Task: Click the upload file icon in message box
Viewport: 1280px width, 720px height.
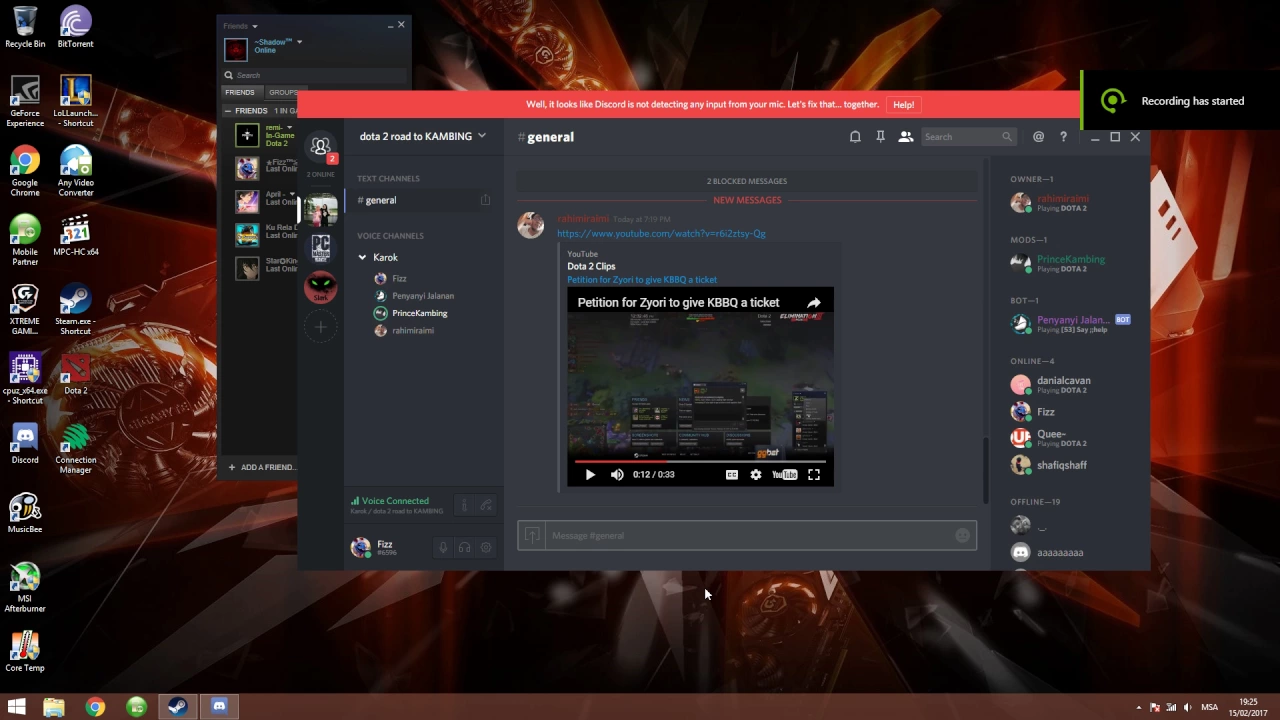Action: pos(532,535)
